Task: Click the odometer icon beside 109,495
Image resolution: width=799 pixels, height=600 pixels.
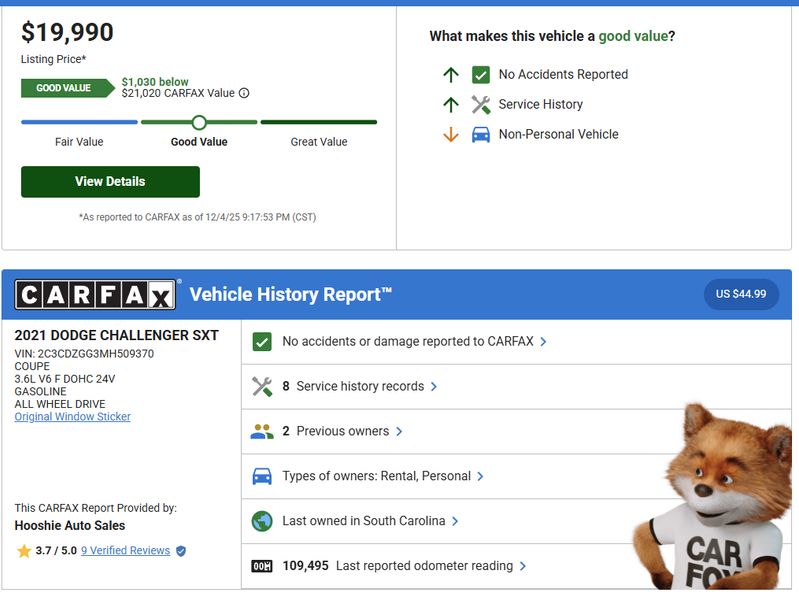Action: click(262, 566)
